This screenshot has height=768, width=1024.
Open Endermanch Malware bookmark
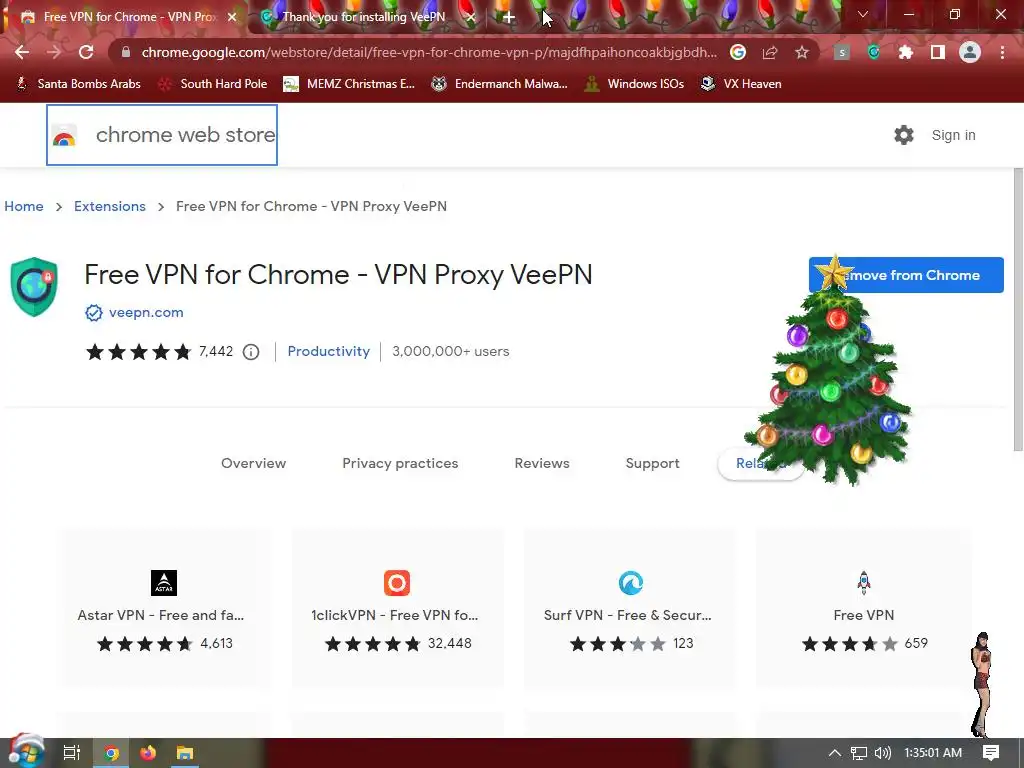500,84
